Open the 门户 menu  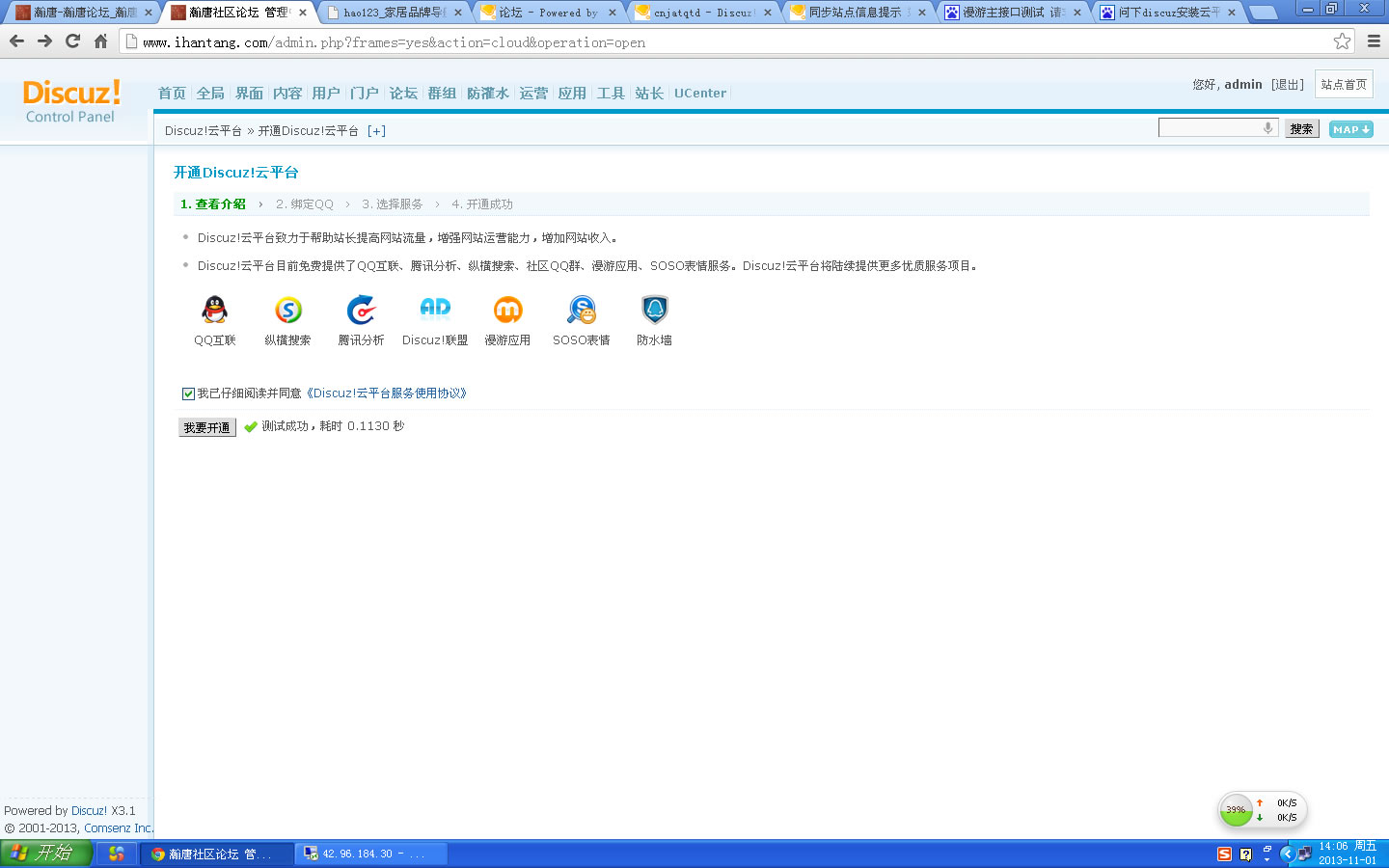tap(365, 94)
